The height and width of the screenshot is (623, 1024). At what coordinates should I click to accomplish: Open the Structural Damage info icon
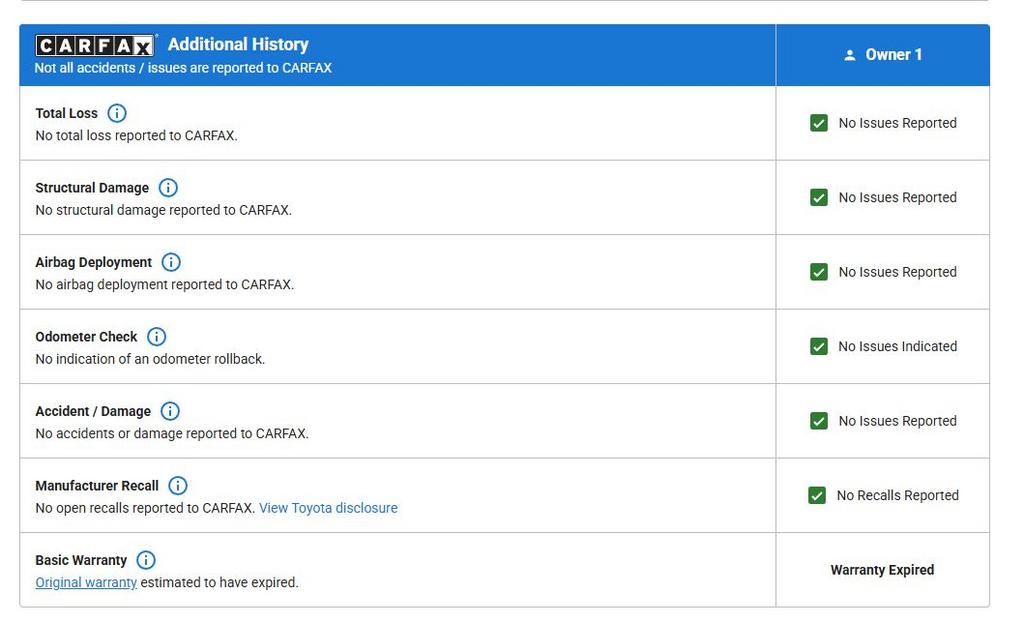(168, 188)
